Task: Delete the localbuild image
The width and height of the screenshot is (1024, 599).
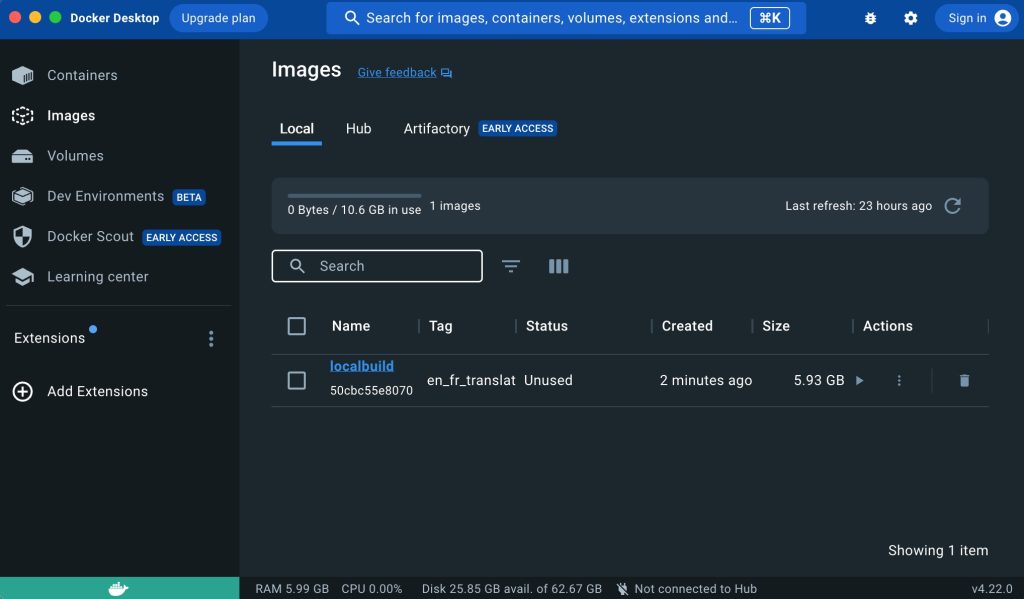Action: pyautogui.click(x=963, y=380)
